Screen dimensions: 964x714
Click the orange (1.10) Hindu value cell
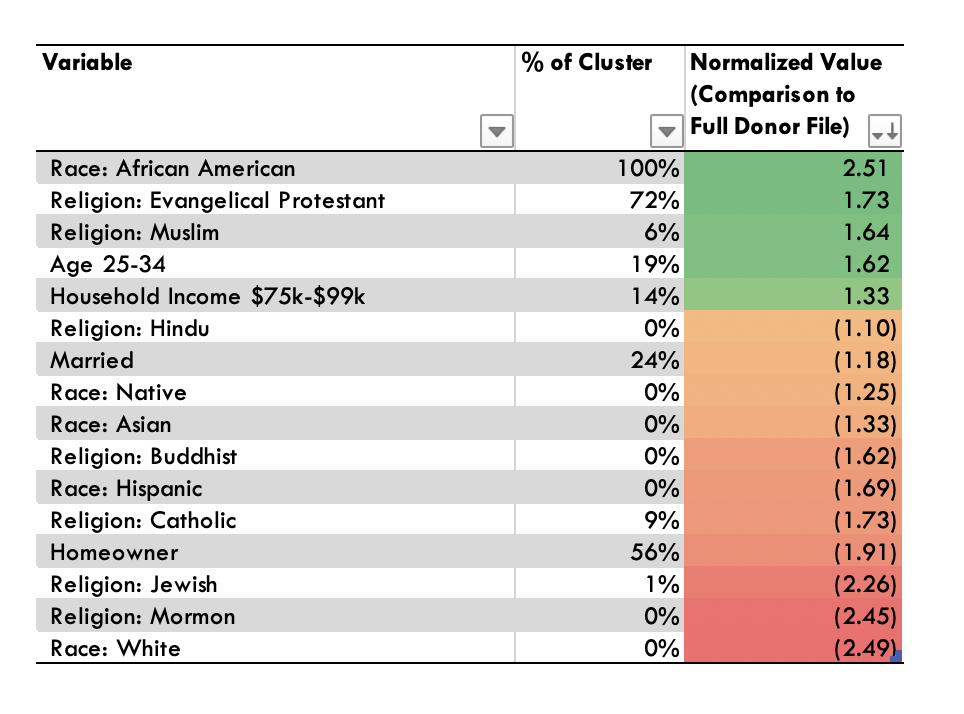click(793, 328)
